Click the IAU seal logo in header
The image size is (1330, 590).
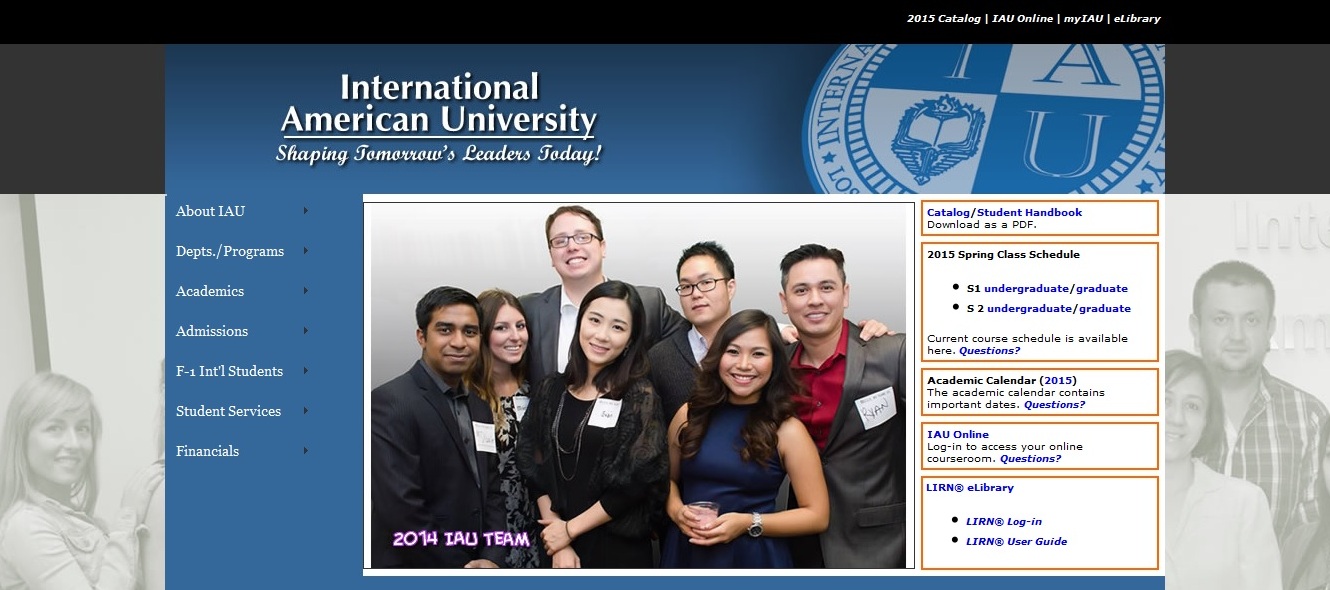coord(983,118)
